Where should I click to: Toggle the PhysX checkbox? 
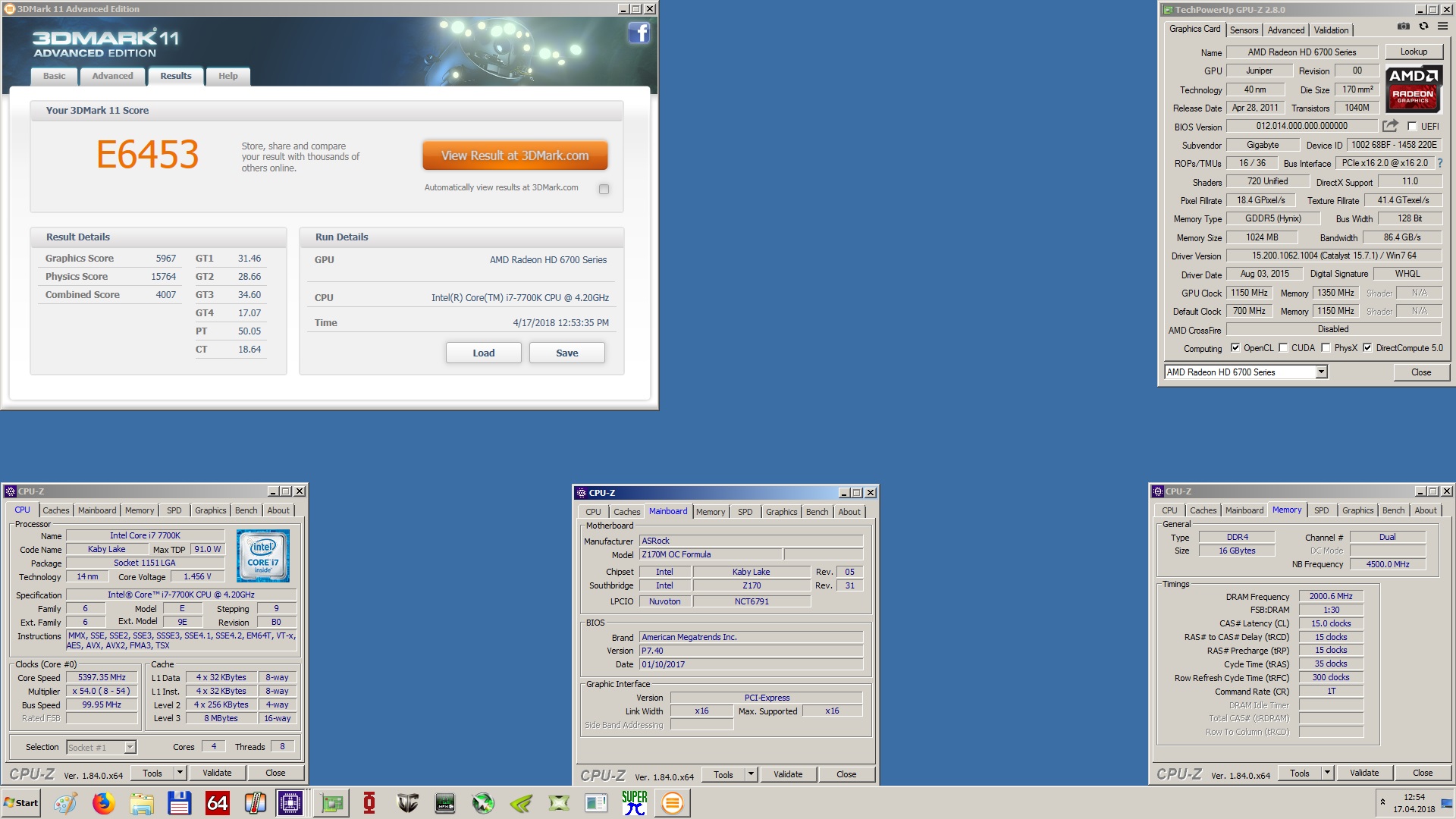(x=1326, y=348)
